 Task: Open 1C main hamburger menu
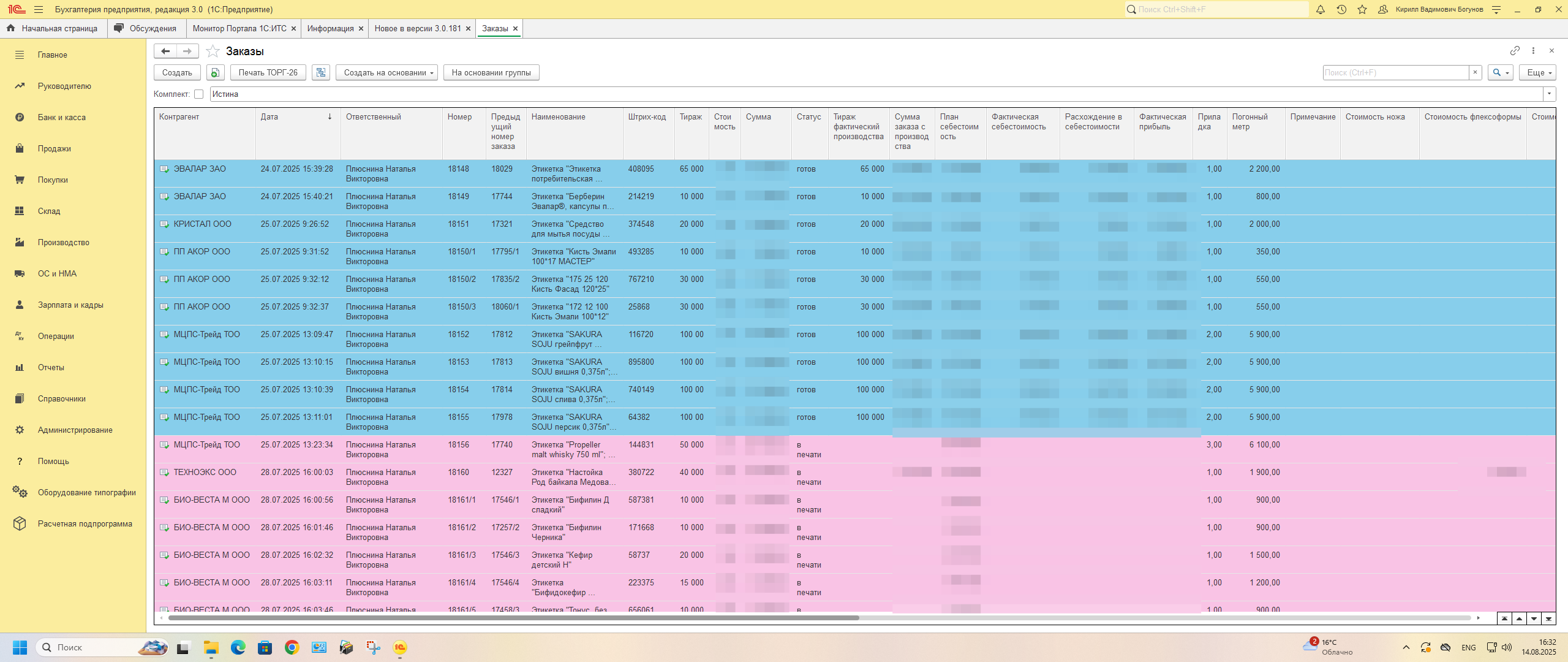[39, 9]
